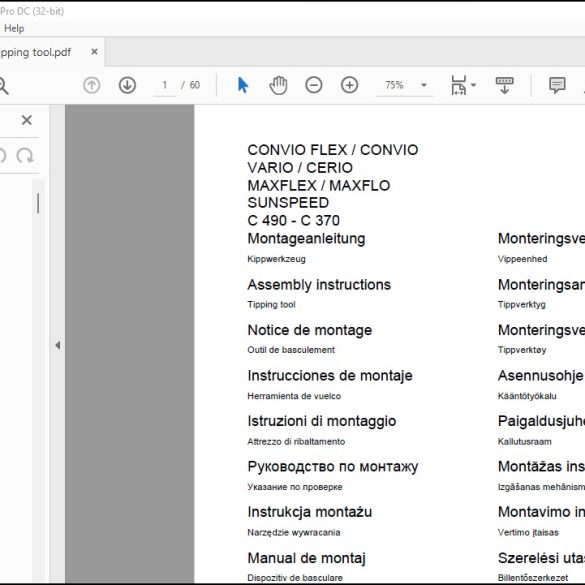Click the read mode scrolling icon
The image size is (585, 585).
(504, 85)
